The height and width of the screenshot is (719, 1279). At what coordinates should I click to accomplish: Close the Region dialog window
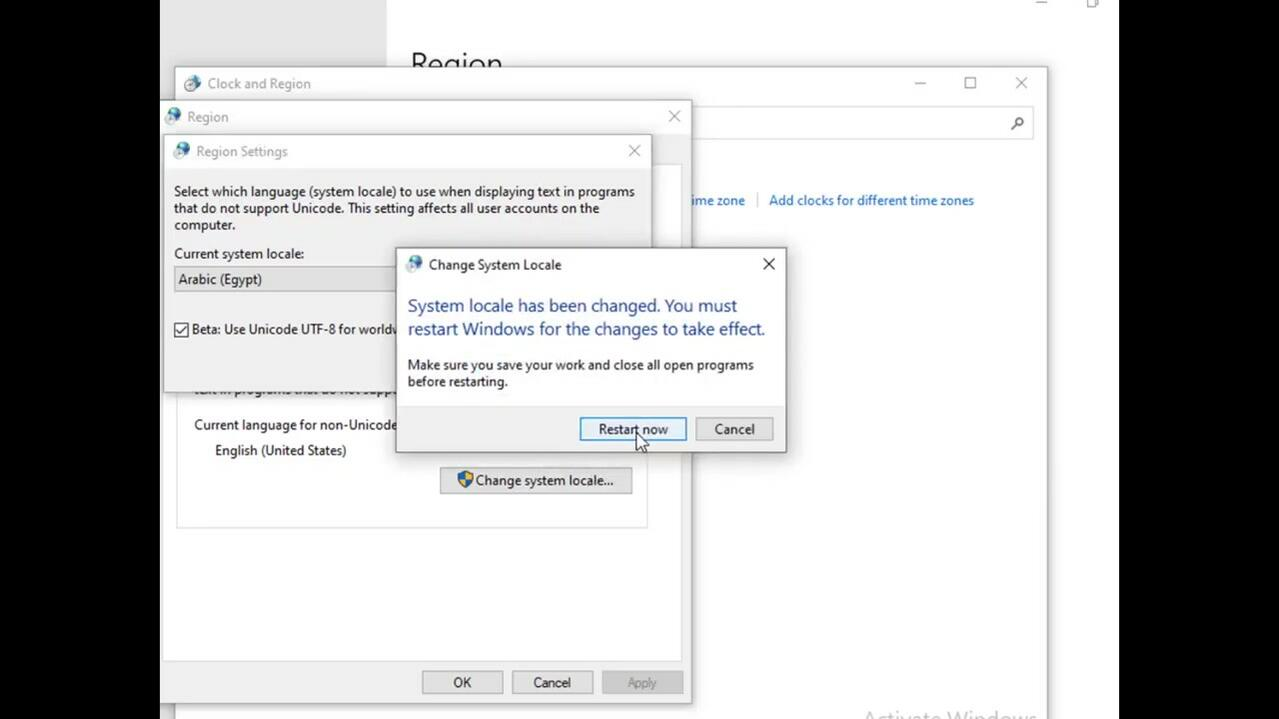click(674, 116)
